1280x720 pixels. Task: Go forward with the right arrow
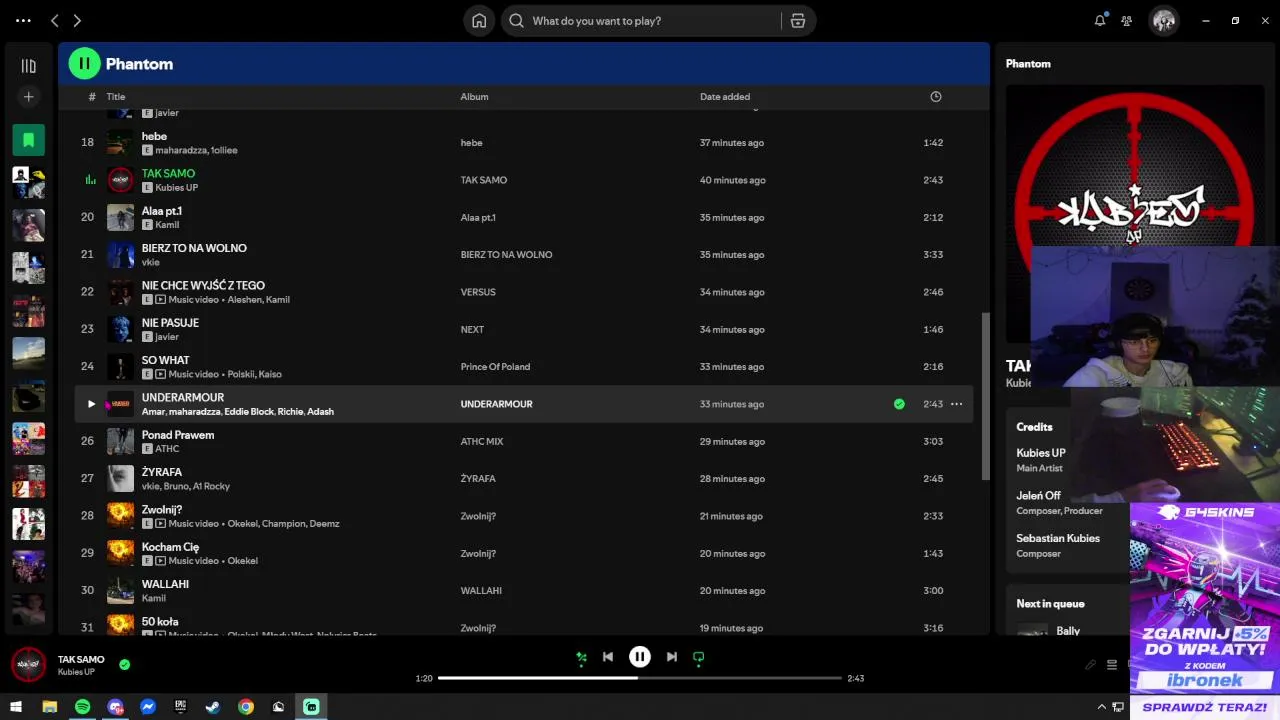tap(77, 20)
